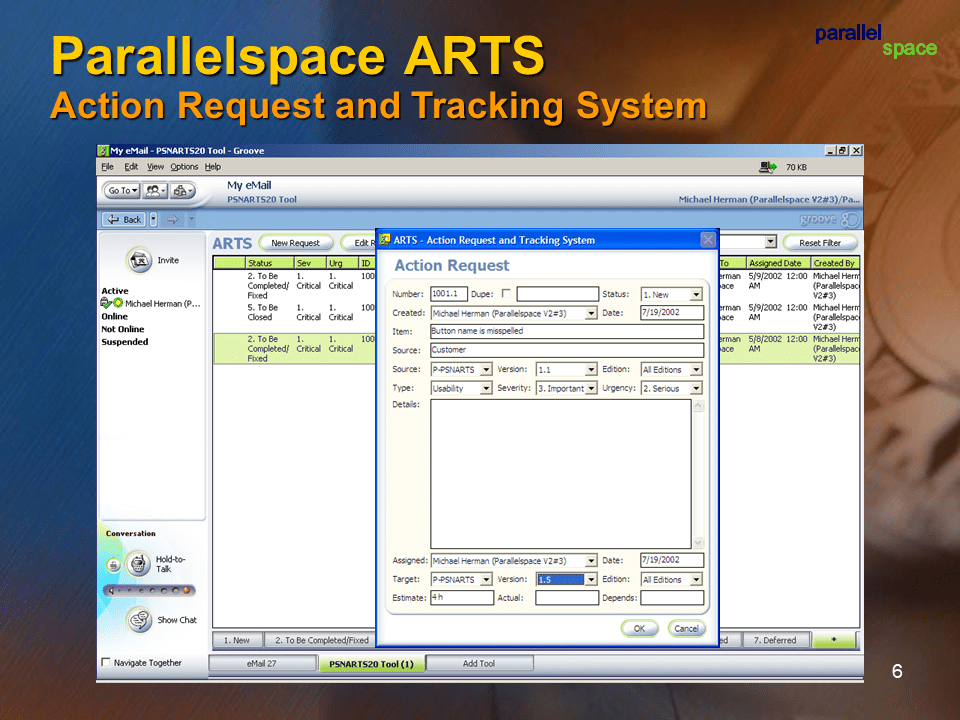Check the Dupe checkbox
This screenshot has width=960, height=720.
click(x=506, y=294)
